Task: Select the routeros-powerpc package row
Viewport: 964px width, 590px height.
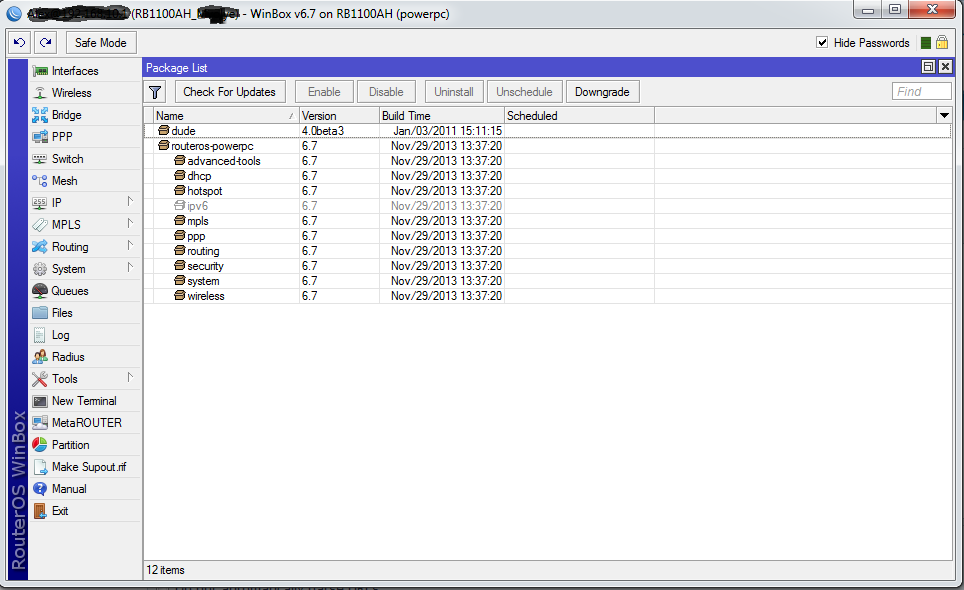Action: 547,146
